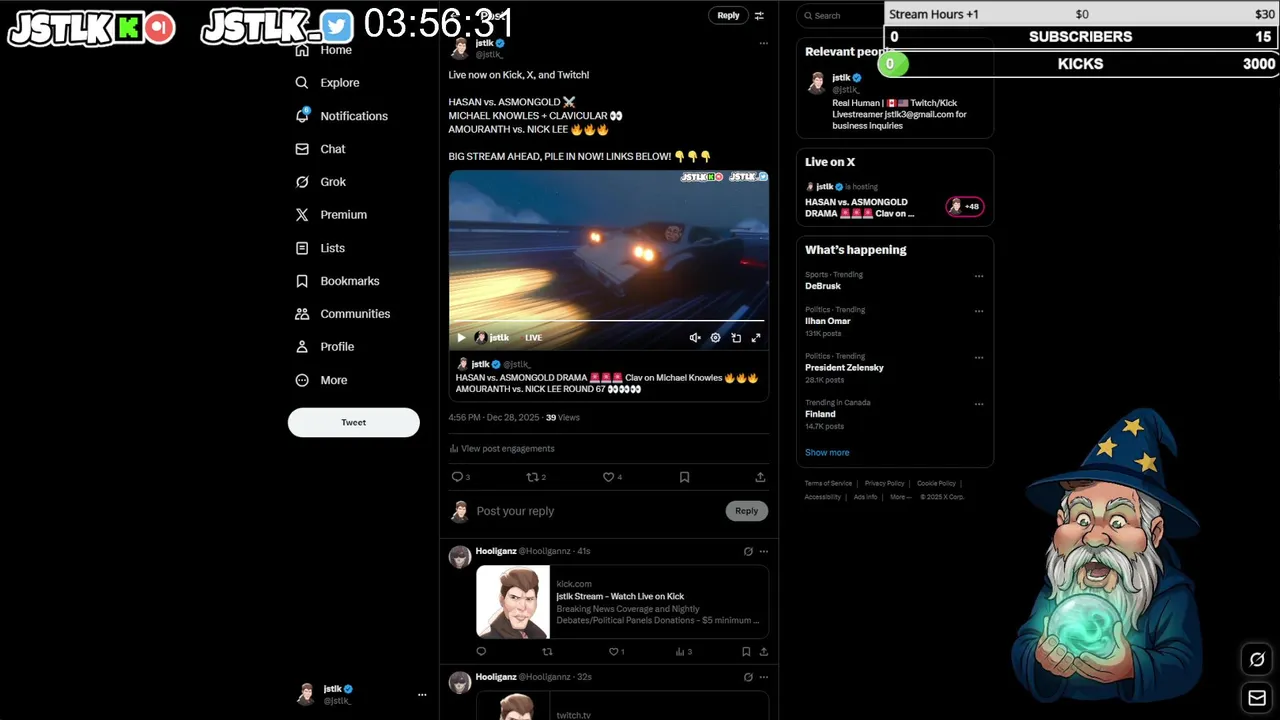Open Grok explain on Hooliganz 32s reply

point(748,677)
